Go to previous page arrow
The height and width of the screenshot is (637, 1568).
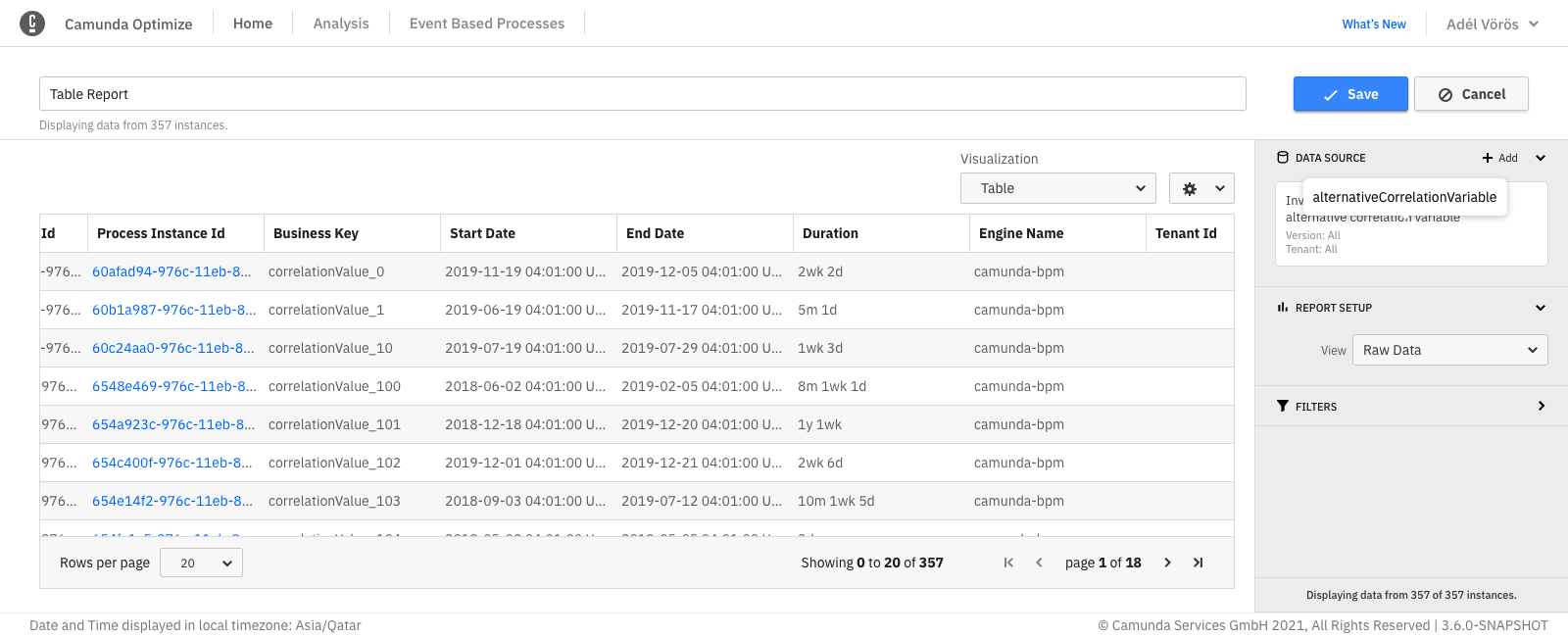click(x=1039, y=563)
